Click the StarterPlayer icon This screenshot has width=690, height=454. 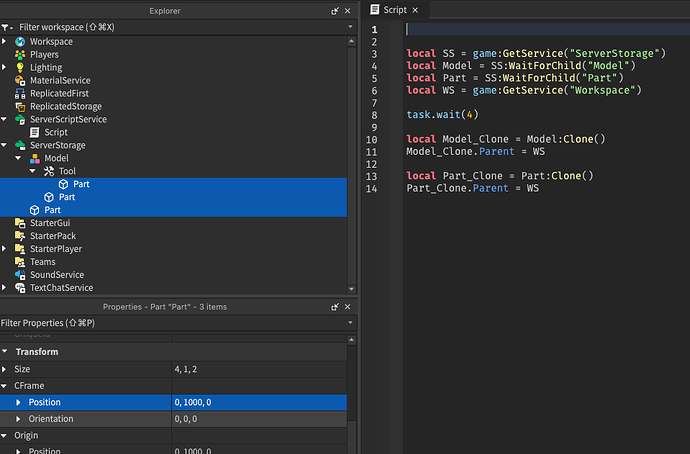(x=20, y=249)
